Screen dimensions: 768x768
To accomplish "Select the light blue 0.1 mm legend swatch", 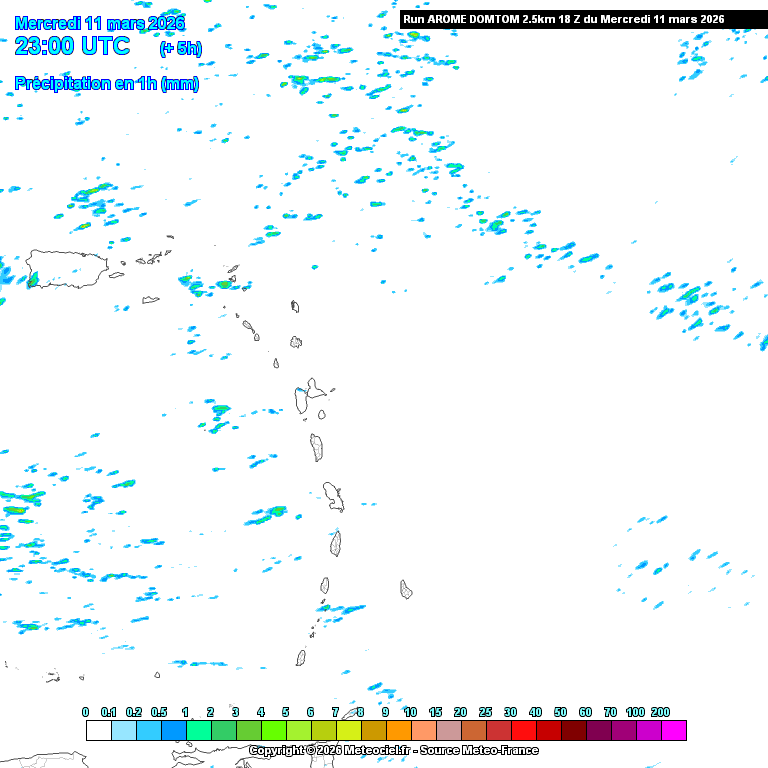I will [123, 731].
